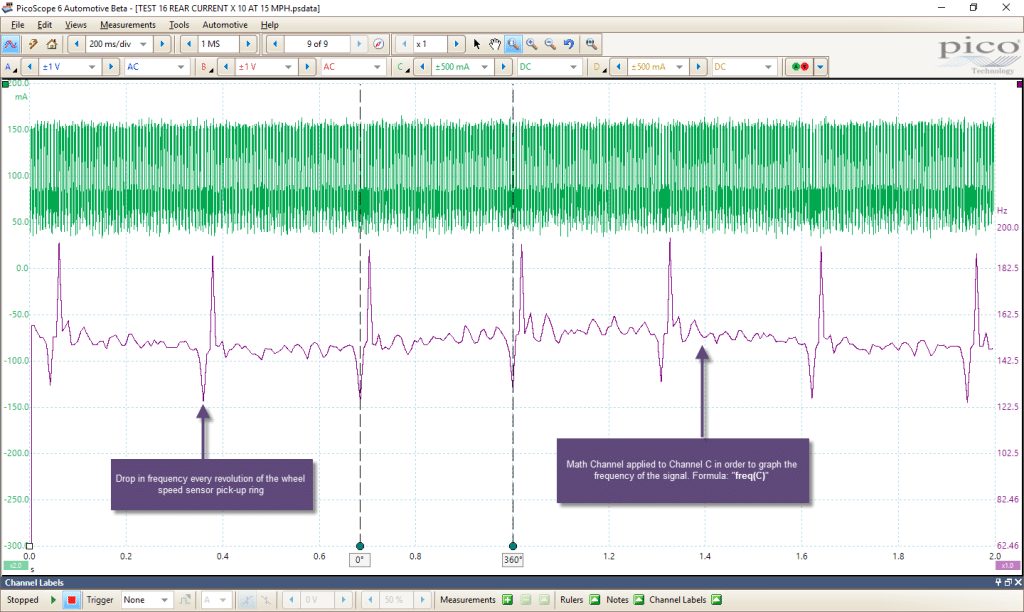Click the zoom to full view icon
Viewport: 1024px width, 612px height.
[x=591, y=44]
